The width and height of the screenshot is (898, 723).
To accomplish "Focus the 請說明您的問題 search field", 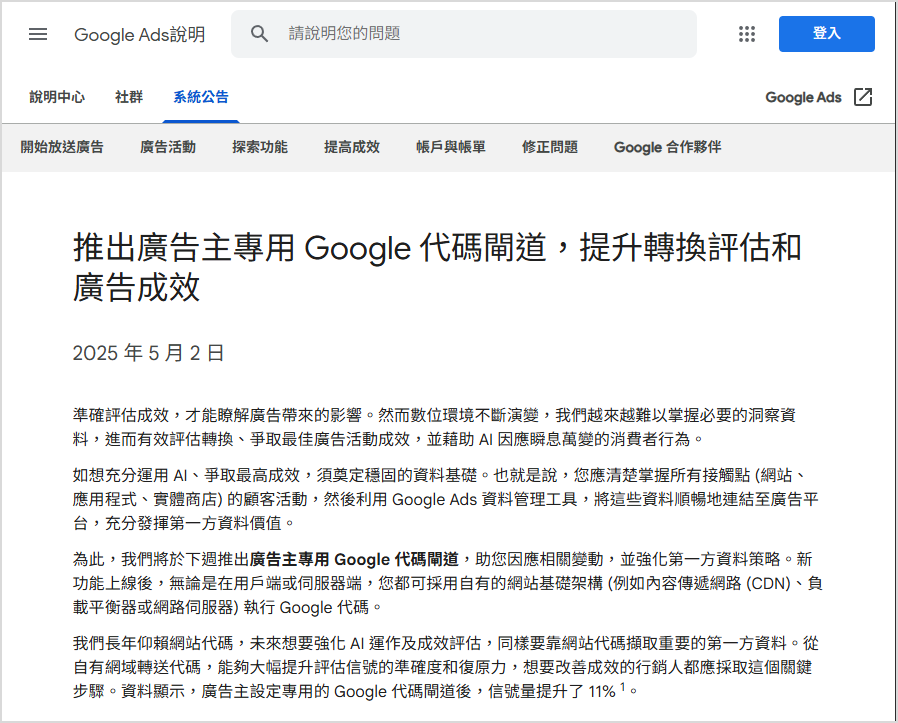I will pyautogui.click(x=463, y=34).
